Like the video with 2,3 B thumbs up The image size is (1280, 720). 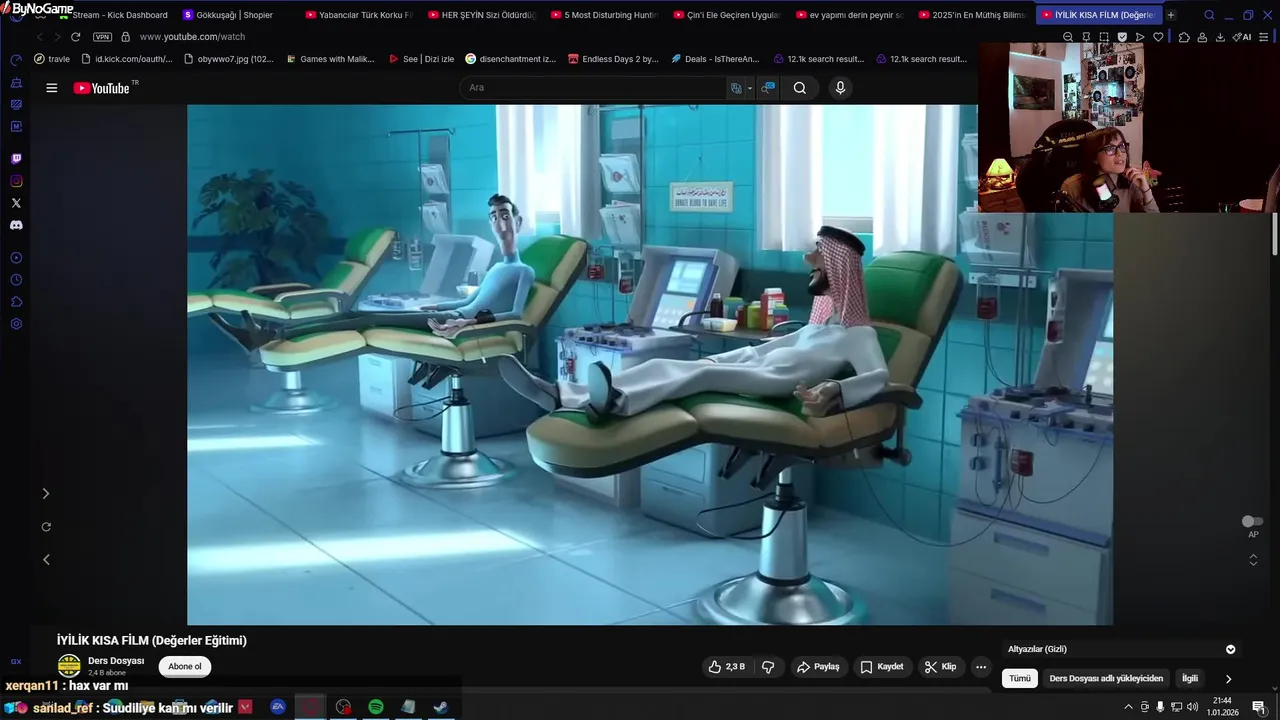click(x=726, y=667)
